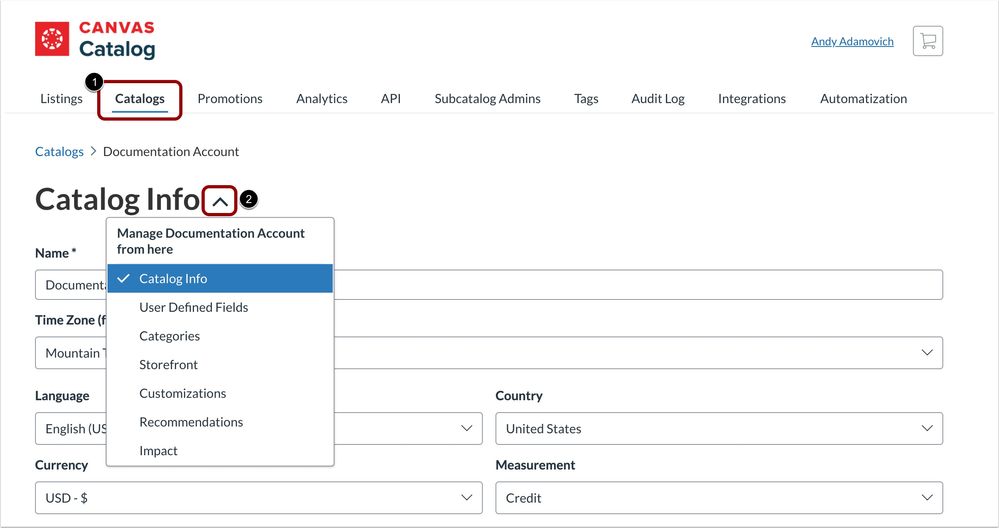Choose User Defined Fields from menu
The height and width of the screenshot is (528, 999).
pos(220,307)
